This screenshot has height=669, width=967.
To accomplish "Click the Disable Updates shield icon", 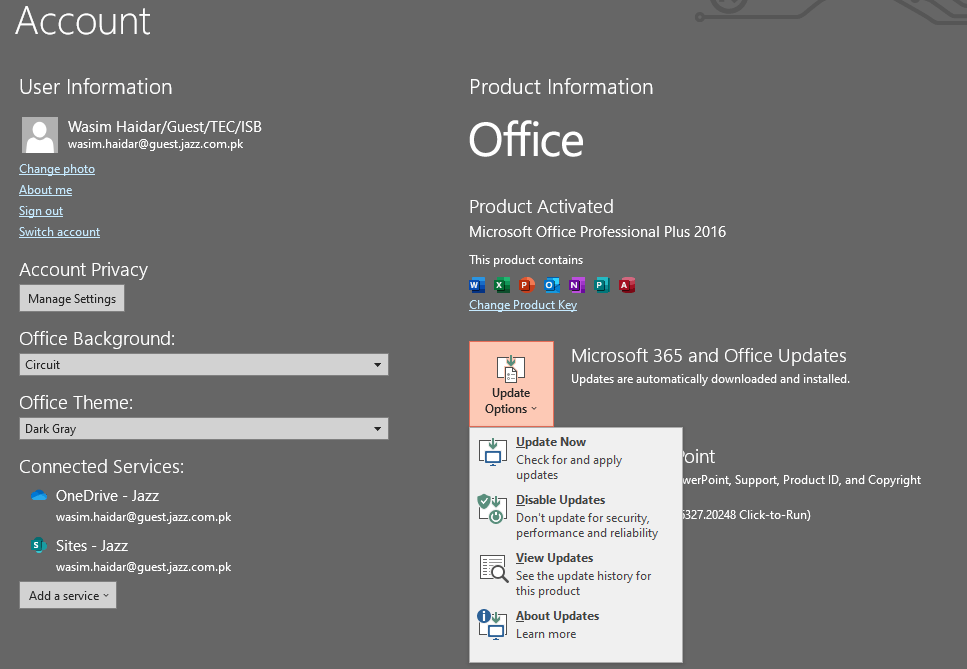I will [493, 510].
